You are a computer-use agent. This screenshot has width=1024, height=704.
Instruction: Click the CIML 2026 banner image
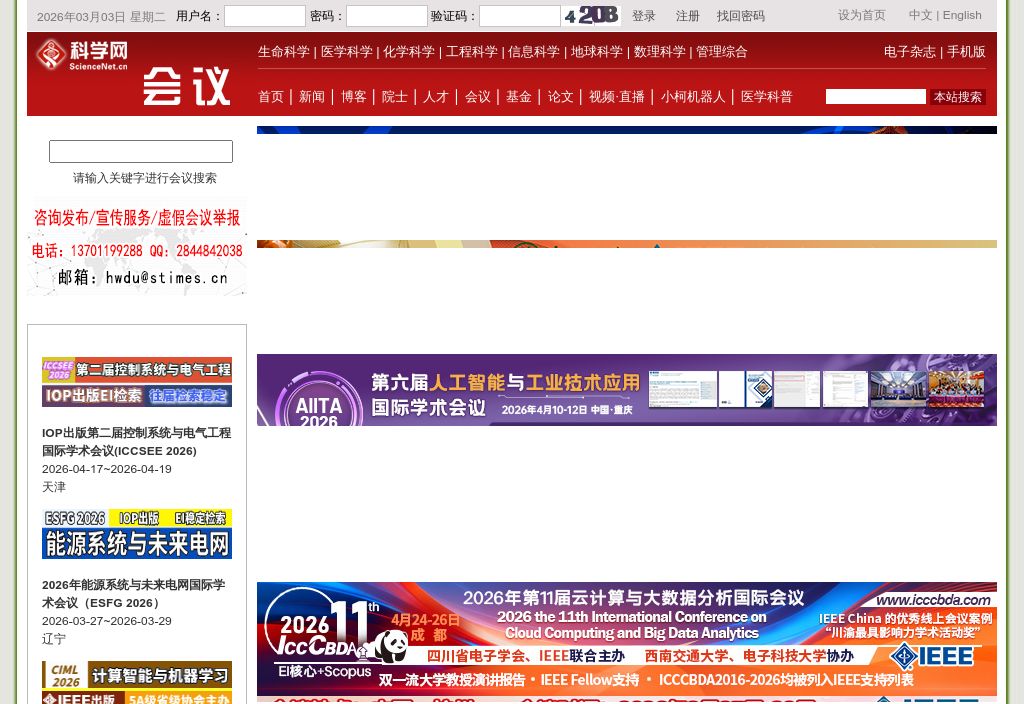[x=136, y=681]
